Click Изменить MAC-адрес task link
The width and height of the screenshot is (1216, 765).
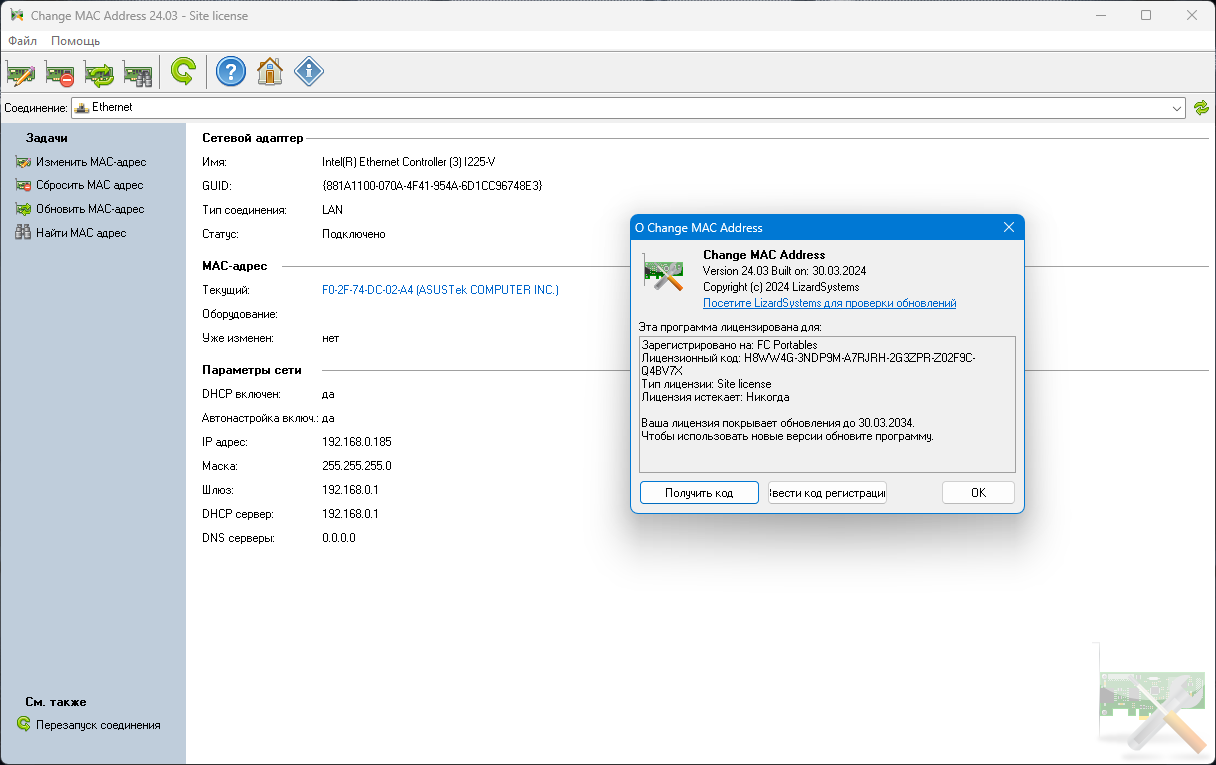pyautogui.click(x=91, y=162)
